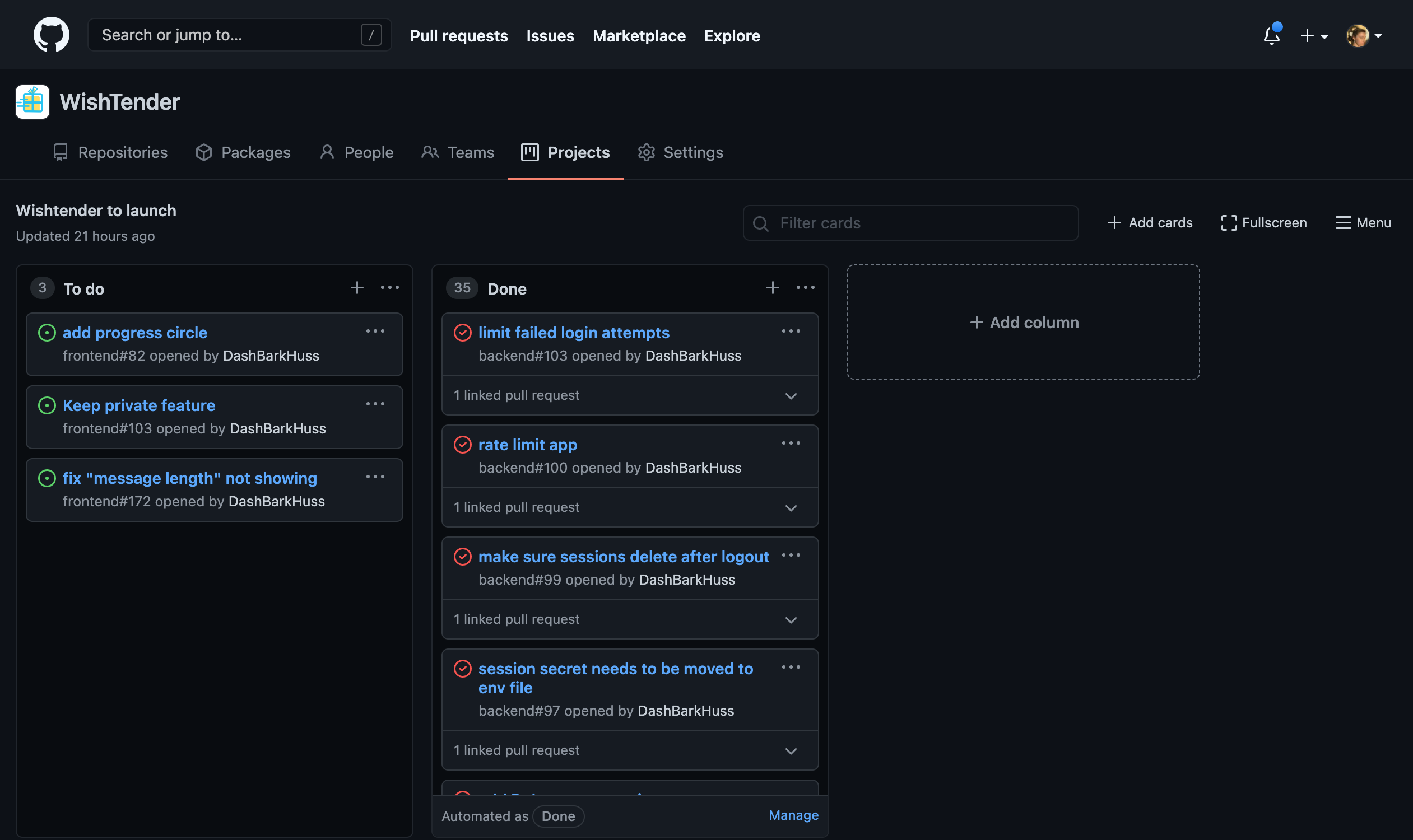Click the Filter cards field
The width and height of the screenshot is (1413, 840).
pyautogui.click(x=910, y=223)
